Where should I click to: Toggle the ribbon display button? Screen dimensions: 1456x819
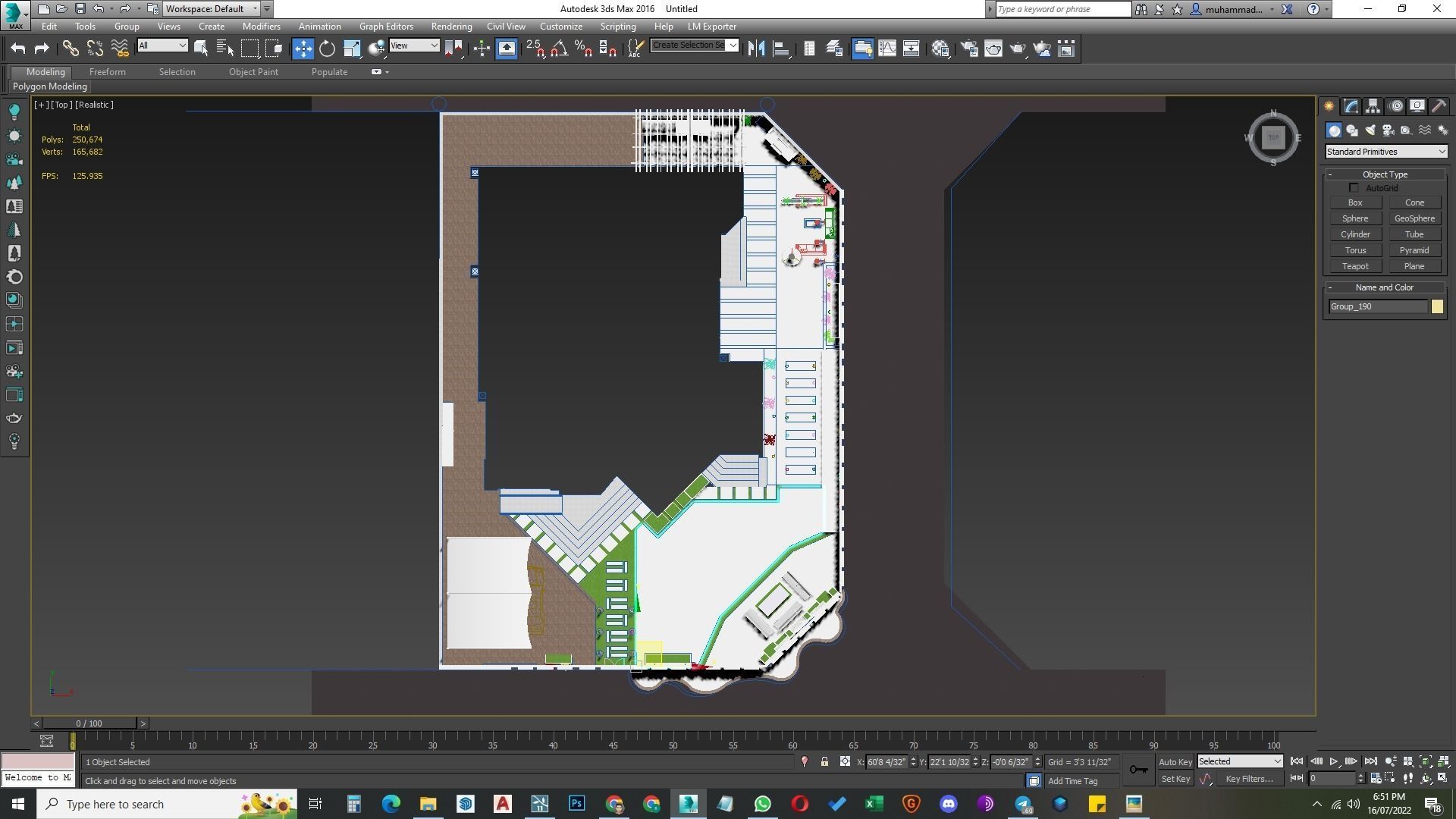pyautogui.click(x=863, y=49)
